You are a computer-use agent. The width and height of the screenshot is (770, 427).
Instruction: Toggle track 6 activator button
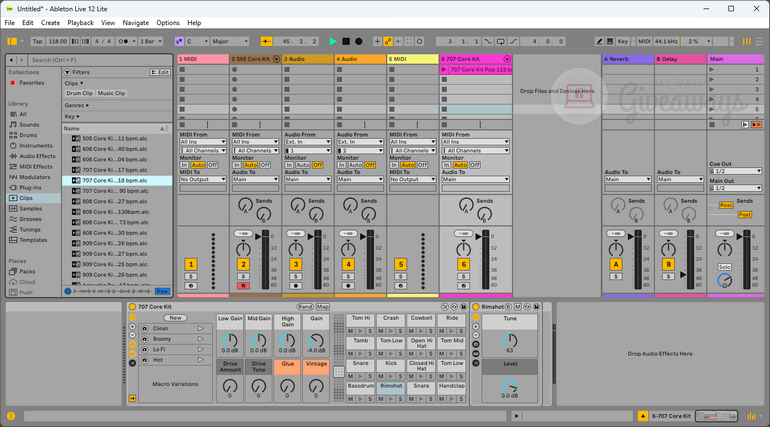pyautogui.click(x=464, y=265)
